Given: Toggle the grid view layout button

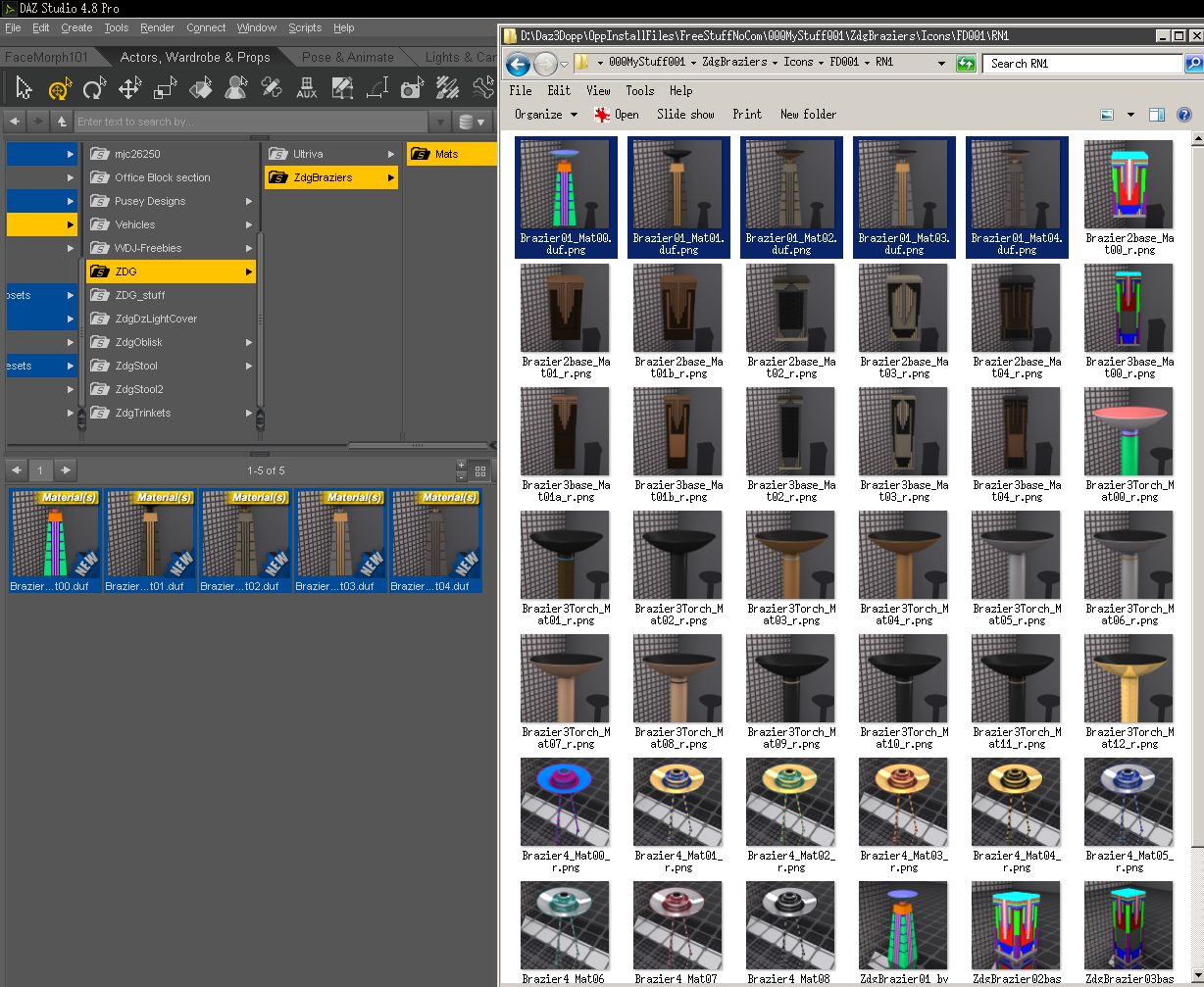Looking at the screenshot, I should tap(480, 470).
